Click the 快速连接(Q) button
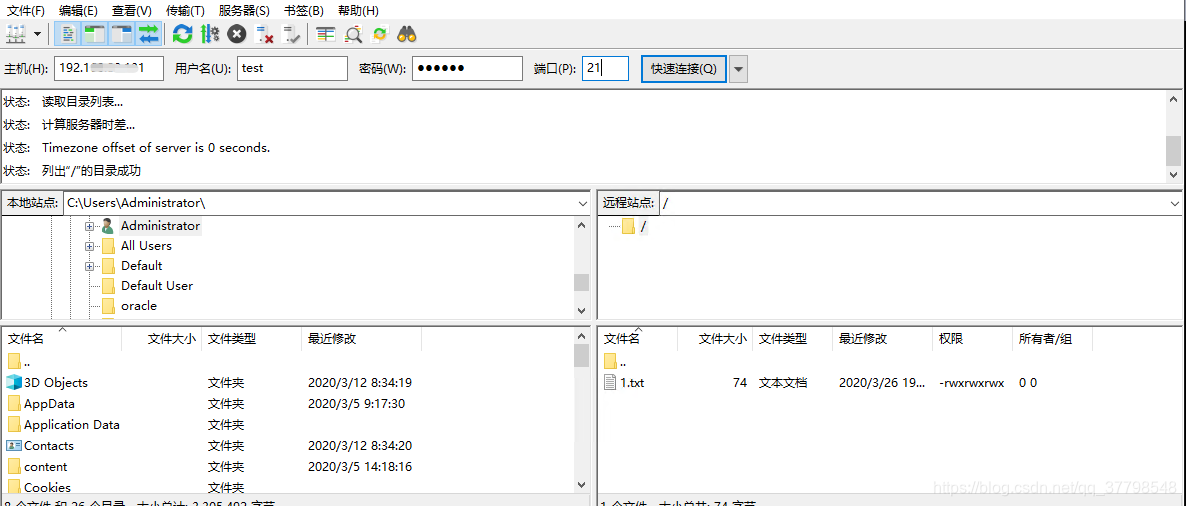 (684, 68)
